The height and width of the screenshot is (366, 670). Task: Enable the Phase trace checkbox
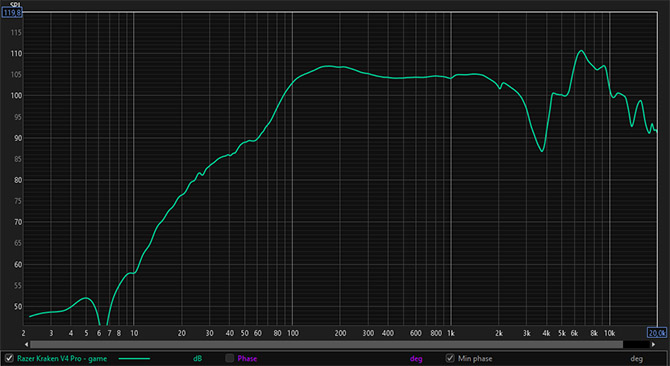point(230,358)
